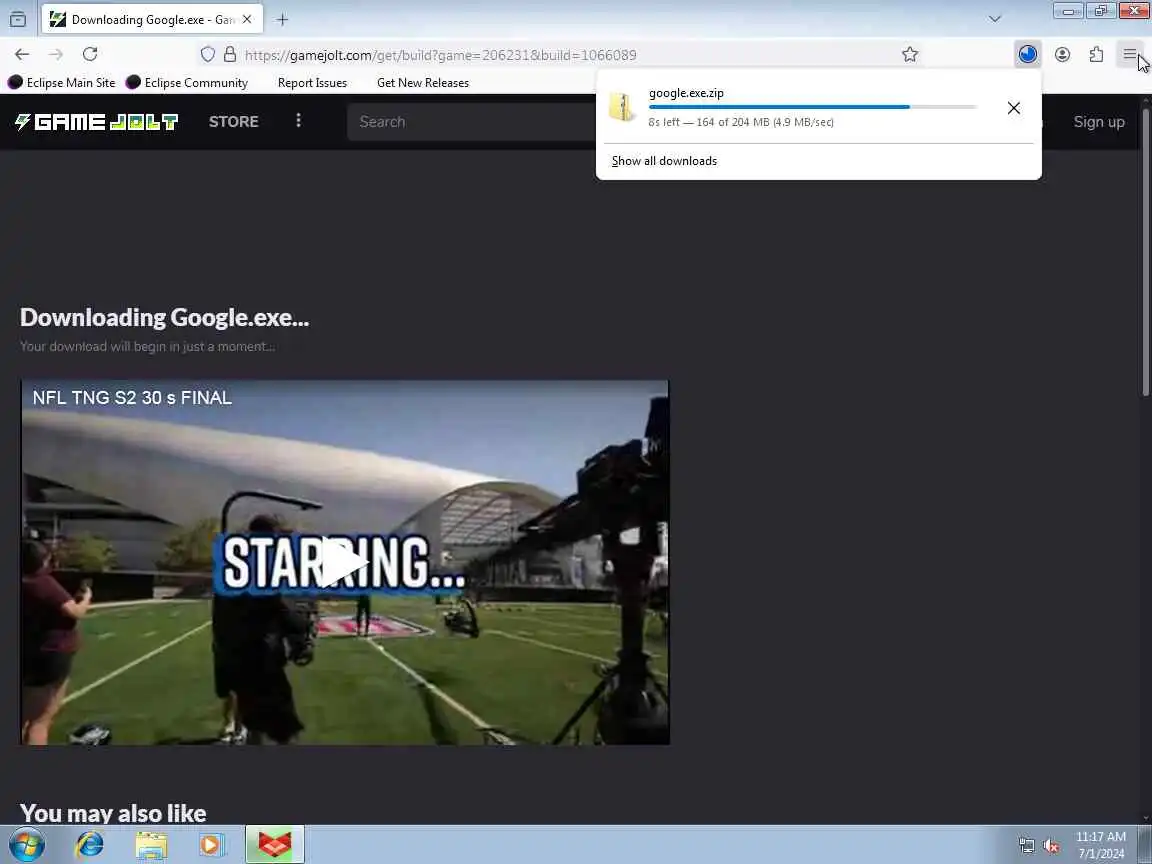Open Windows Media Player from taskbar
Image resolution: width=1152 pixels, height=864 pixels.
212,845
